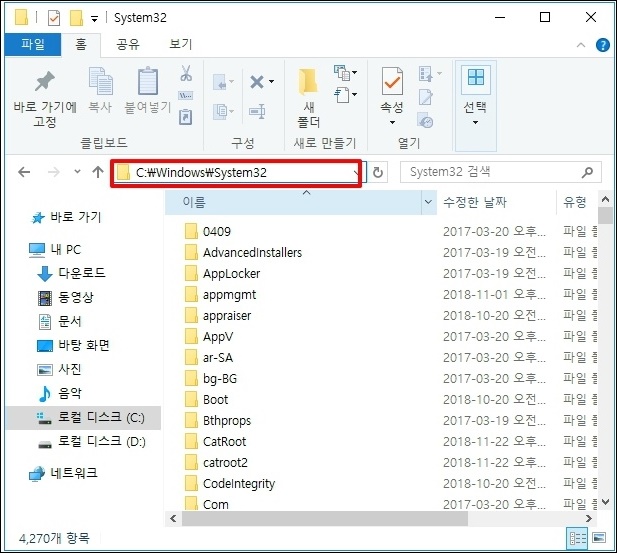This screenshot has width=617, height=553.
Task: Click the Properties quick access toolbar icon
Action: [54, 18]
